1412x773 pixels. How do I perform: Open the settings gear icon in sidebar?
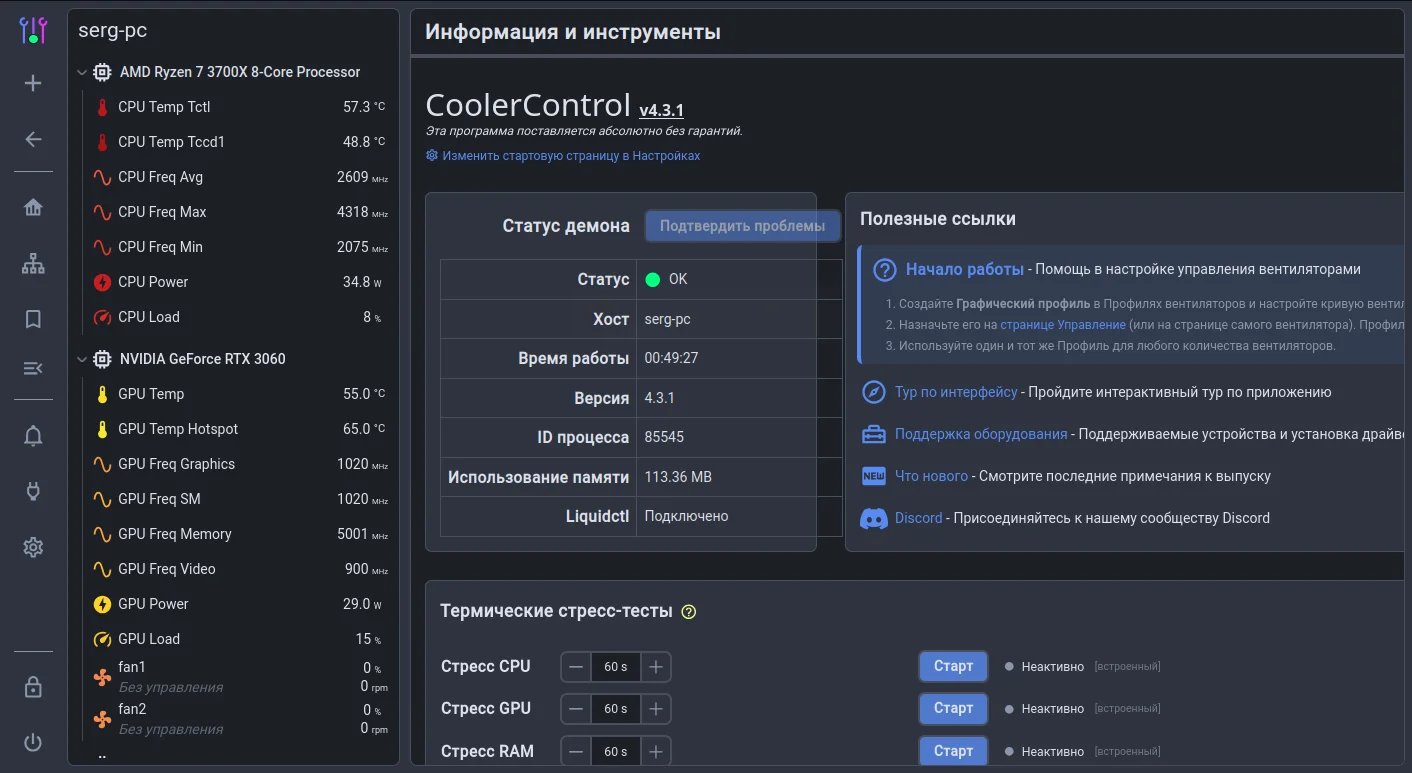pyautogui.click(x=33, y=547)
